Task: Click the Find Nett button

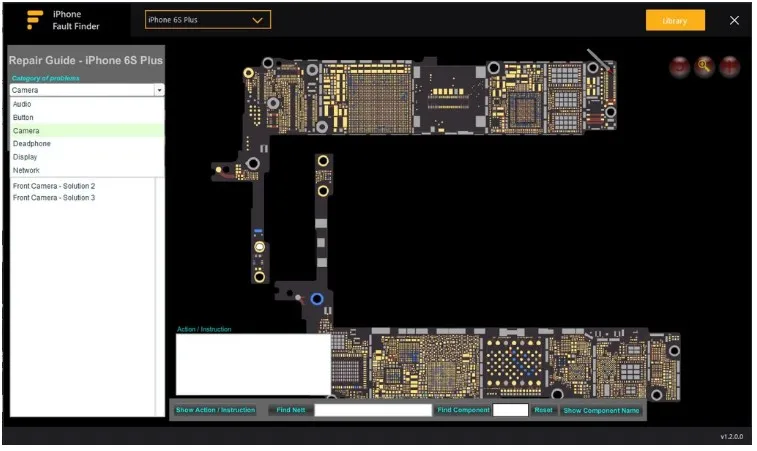Action: tap(291, 410)
